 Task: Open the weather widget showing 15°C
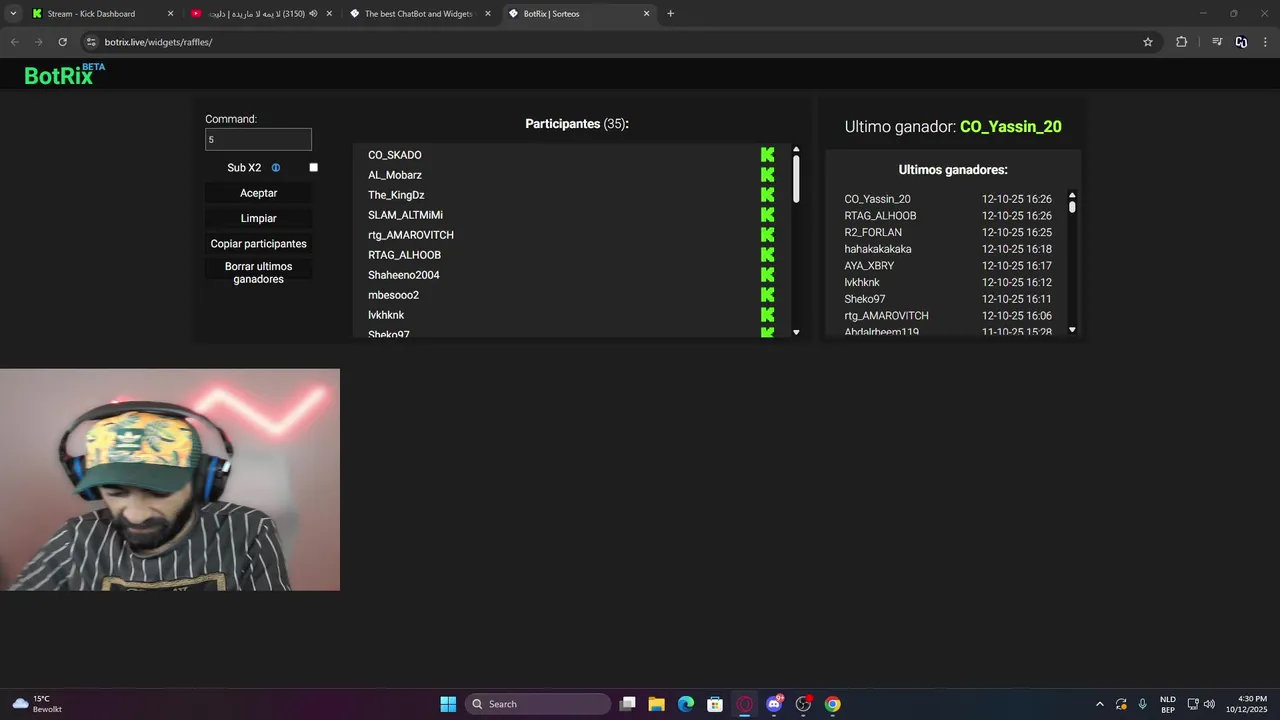pyautogui.click(x=37, y=704)
